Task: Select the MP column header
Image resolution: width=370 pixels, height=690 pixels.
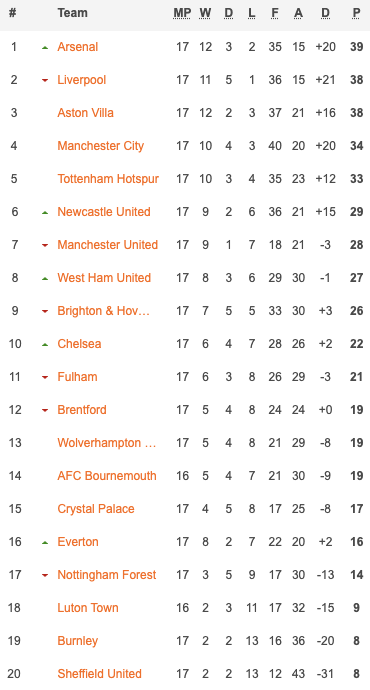Action: pyautogui.click(x=182, y=13)
